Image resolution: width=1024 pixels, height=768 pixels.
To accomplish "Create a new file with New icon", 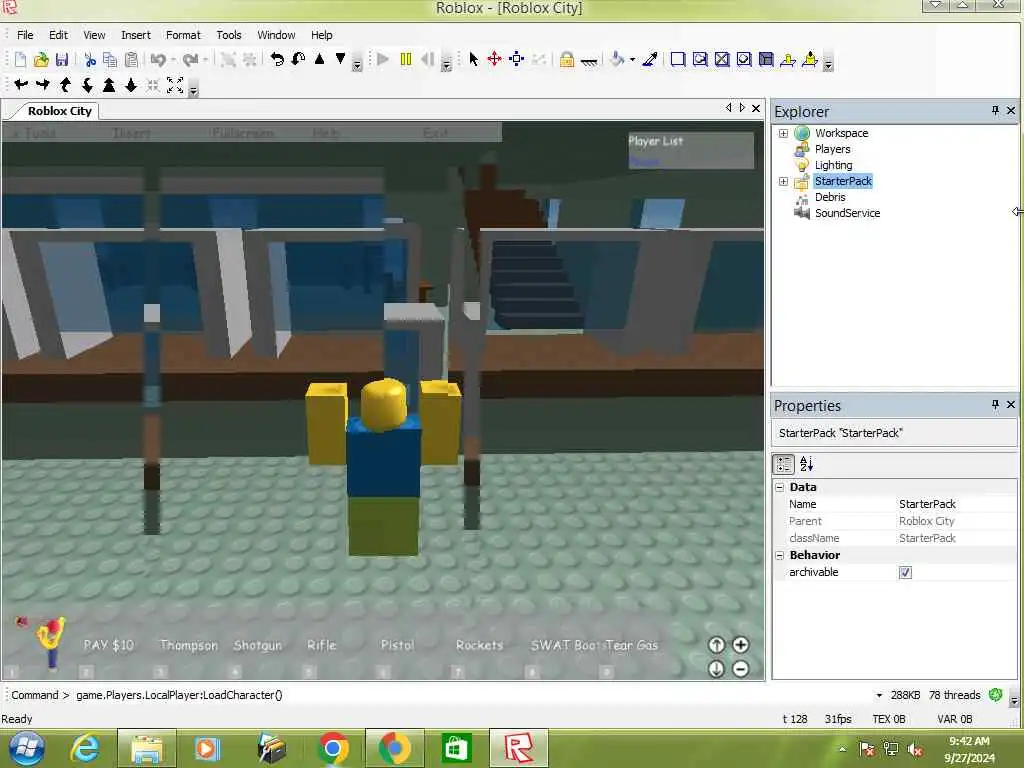I will click(x=20, y=60).
